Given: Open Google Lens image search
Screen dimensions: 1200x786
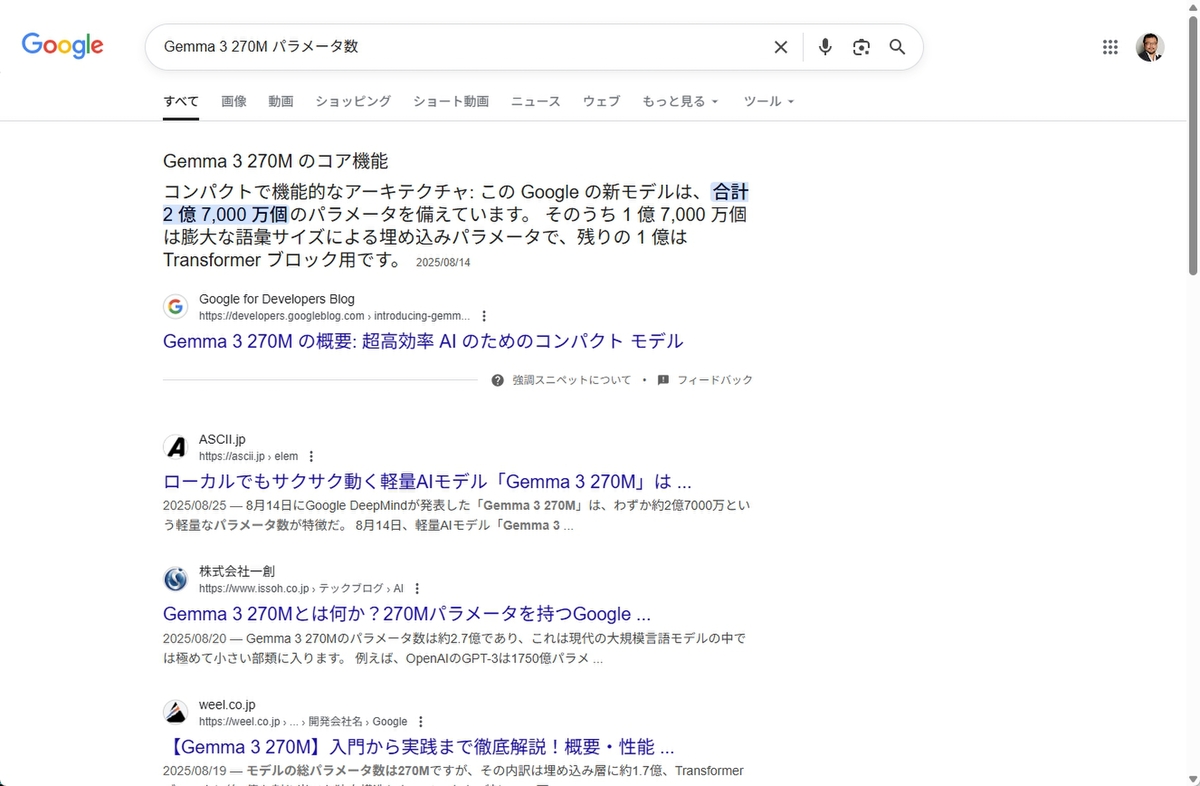Looking at the screenshot, I should click(861, 47).
